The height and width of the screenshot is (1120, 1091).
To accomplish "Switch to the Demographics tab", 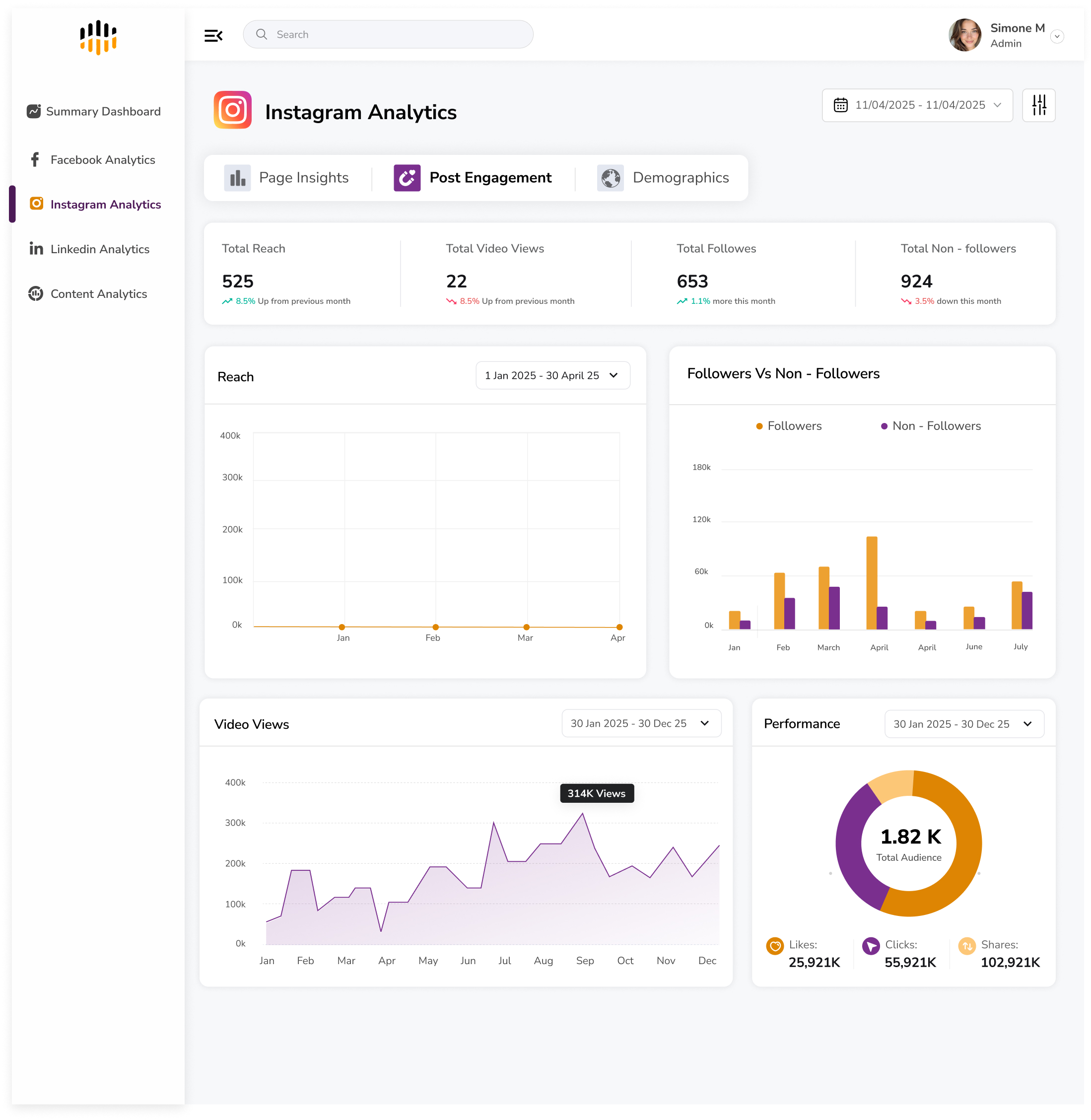I will click(663, 178).
